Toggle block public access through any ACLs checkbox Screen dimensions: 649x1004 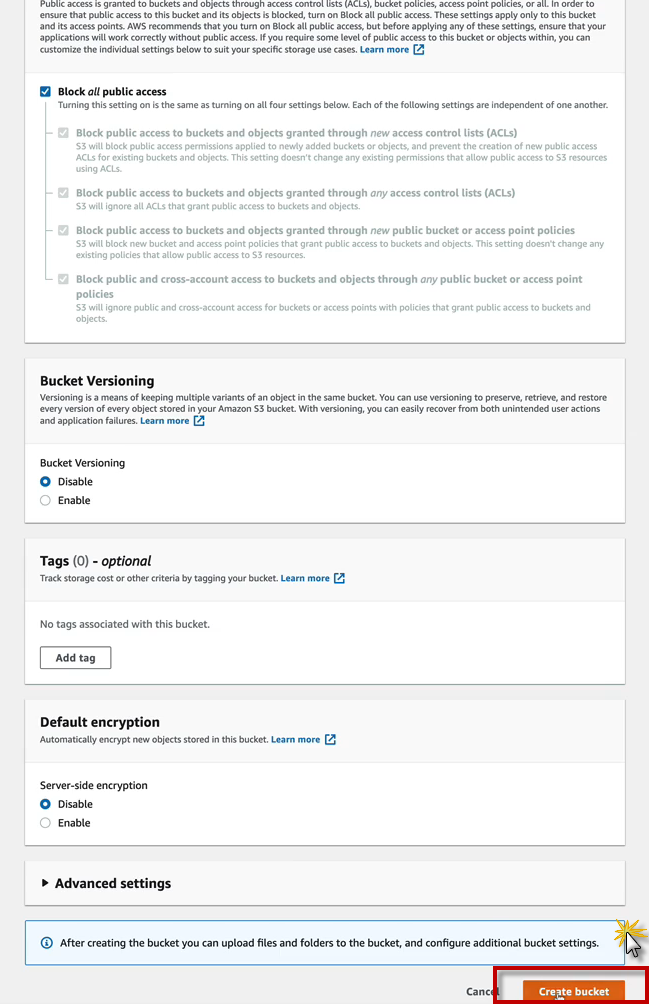(x=64, y=193)
